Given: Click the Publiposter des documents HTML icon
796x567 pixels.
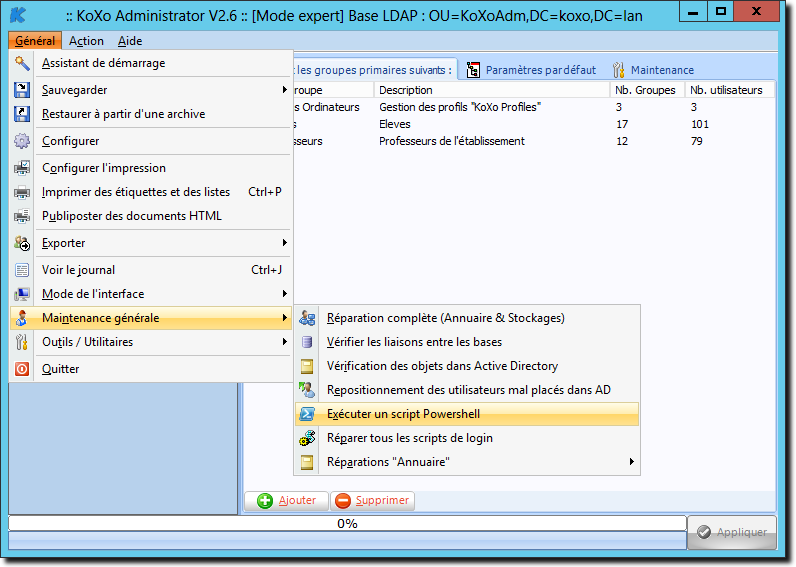Looking at the screenshot, I should [x=22, y=216].
